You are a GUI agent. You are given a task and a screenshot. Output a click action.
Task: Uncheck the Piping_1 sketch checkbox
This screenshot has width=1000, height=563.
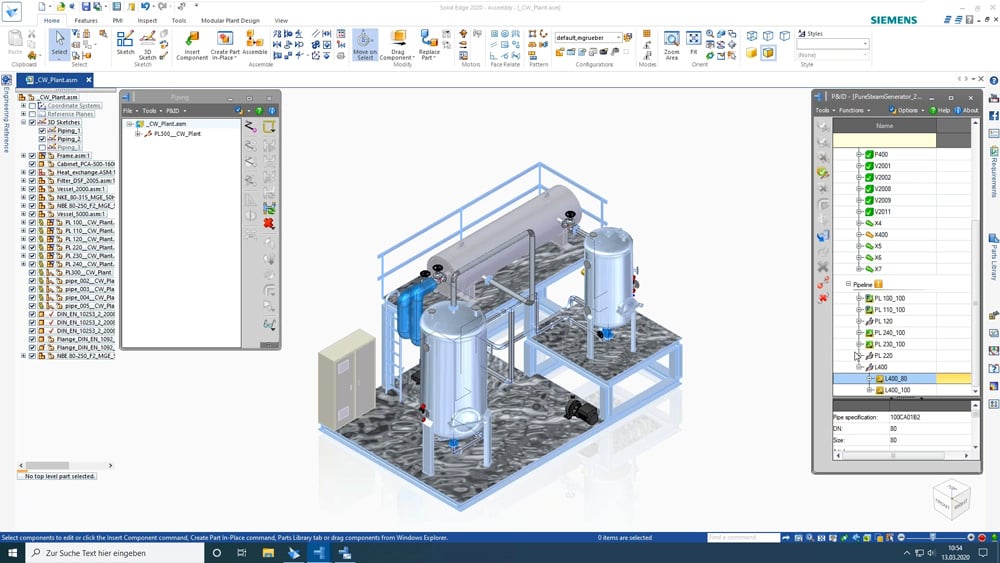[42, 131]
